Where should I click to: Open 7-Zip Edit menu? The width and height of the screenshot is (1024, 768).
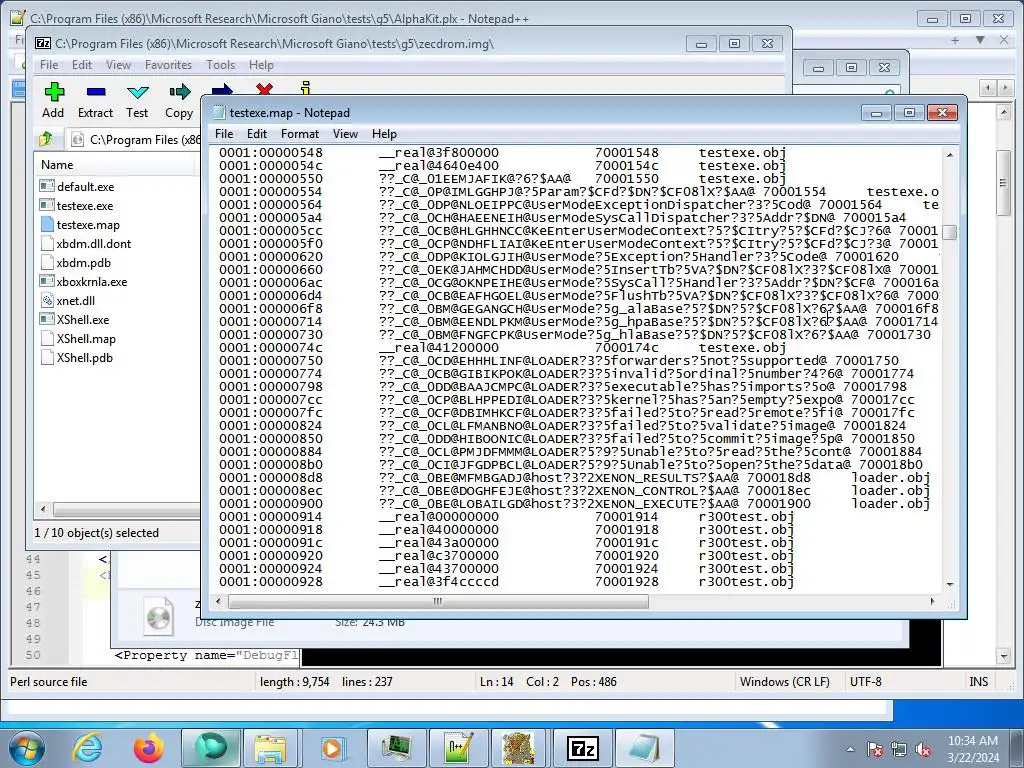tap(82, 65)
